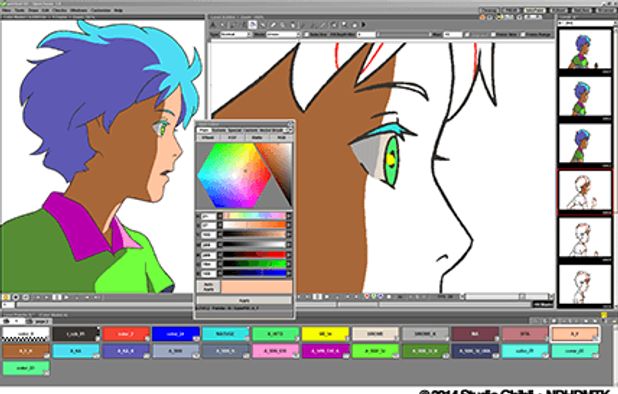This screenshot has width=618, height=394.
Task: Select the red-bordered frame thumbnail in level strip
Action: 585,192
